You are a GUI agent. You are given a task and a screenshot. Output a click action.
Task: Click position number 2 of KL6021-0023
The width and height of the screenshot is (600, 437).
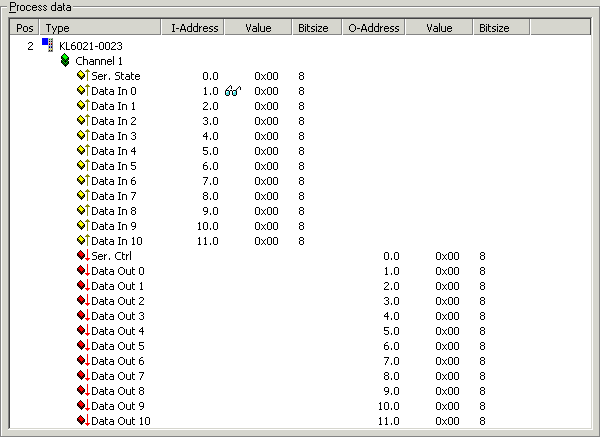pos(30,46)
